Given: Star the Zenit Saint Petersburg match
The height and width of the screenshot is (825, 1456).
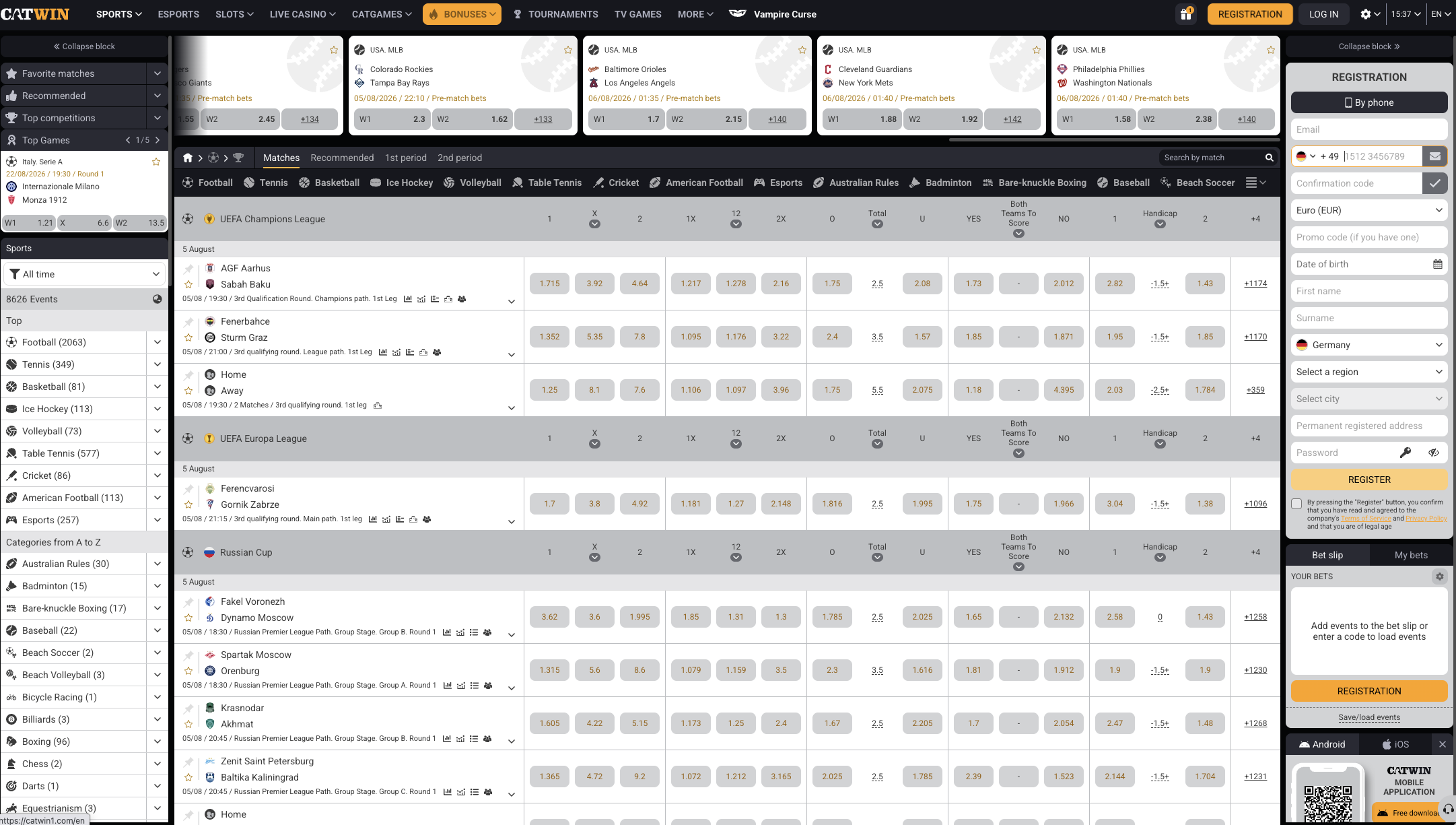Looking at the screenshot, I should (188, 777).
